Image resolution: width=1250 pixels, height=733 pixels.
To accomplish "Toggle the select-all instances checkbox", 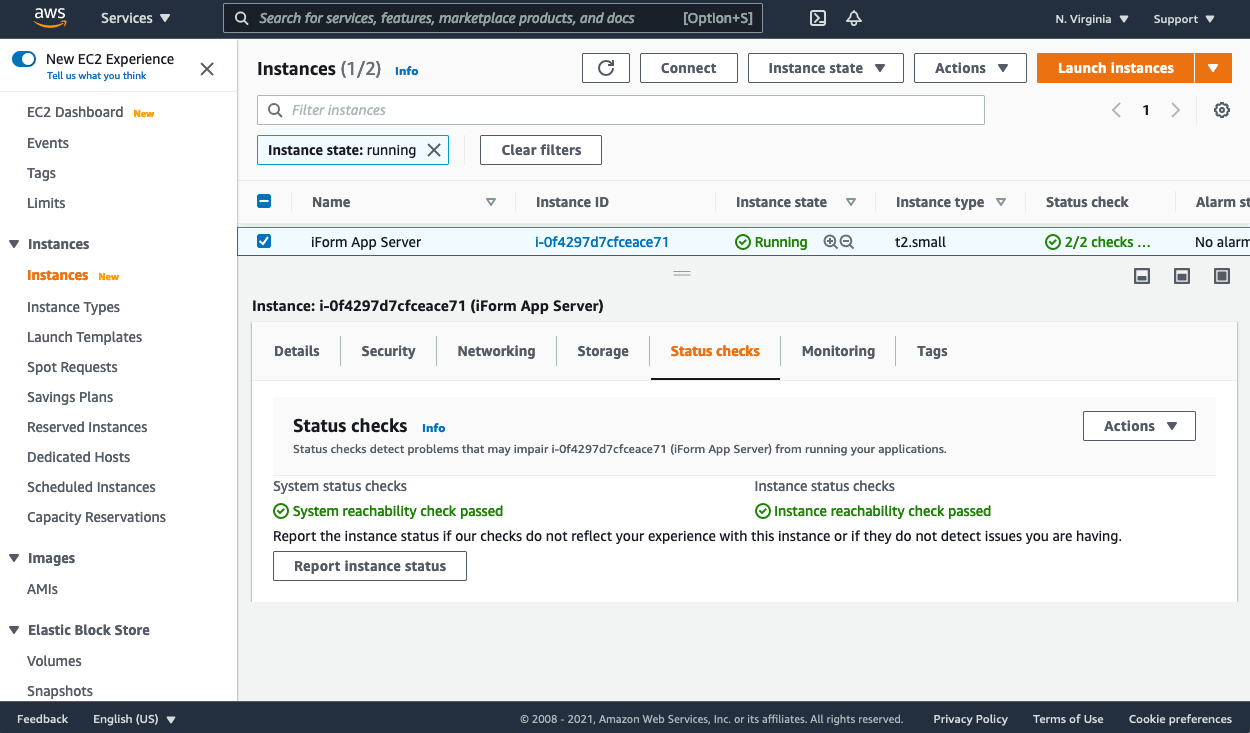I will [x=264, y=201].
